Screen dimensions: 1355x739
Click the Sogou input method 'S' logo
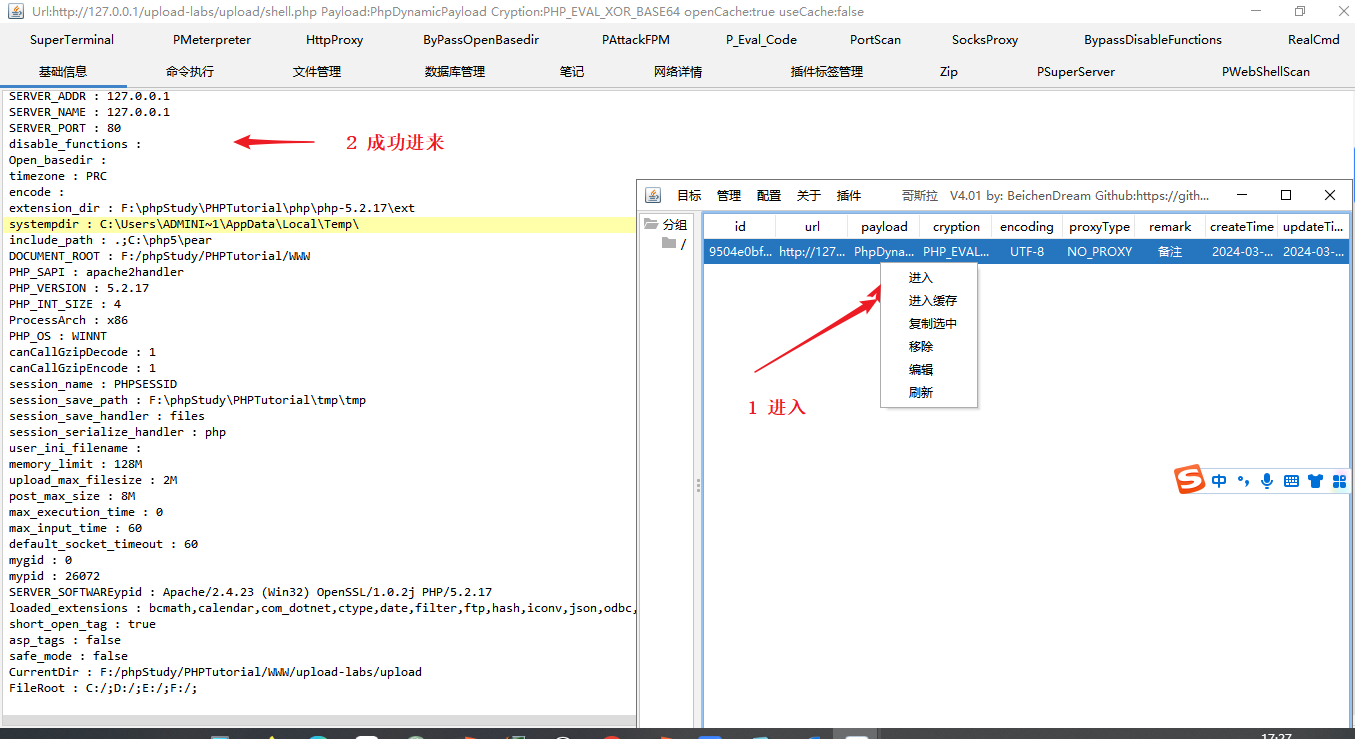[x=1189, y=479]
